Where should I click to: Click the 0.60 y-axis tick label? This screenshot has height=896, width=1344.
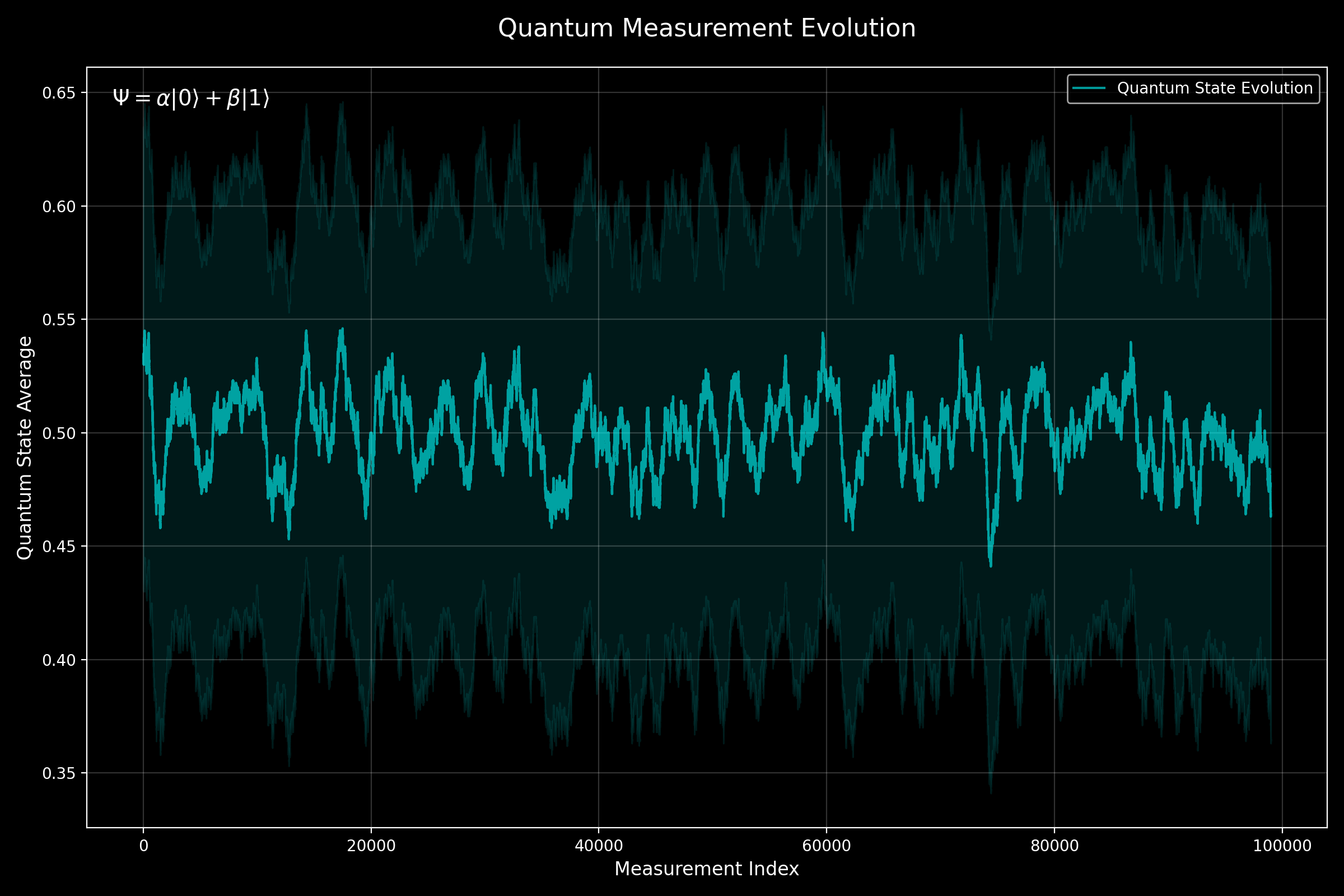pos(59,207)
